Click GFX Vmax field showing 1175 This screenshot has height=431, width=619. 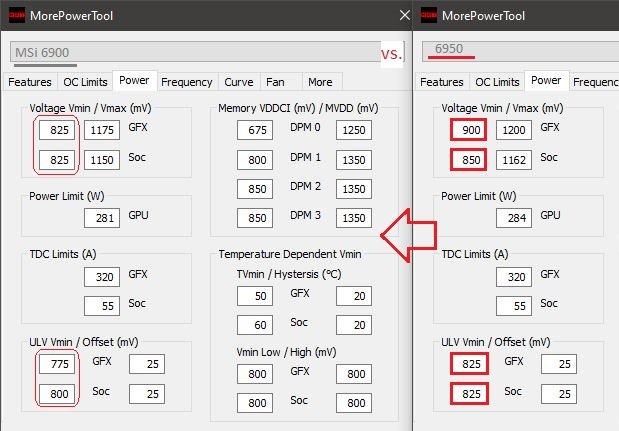click(x=102, y=130)
